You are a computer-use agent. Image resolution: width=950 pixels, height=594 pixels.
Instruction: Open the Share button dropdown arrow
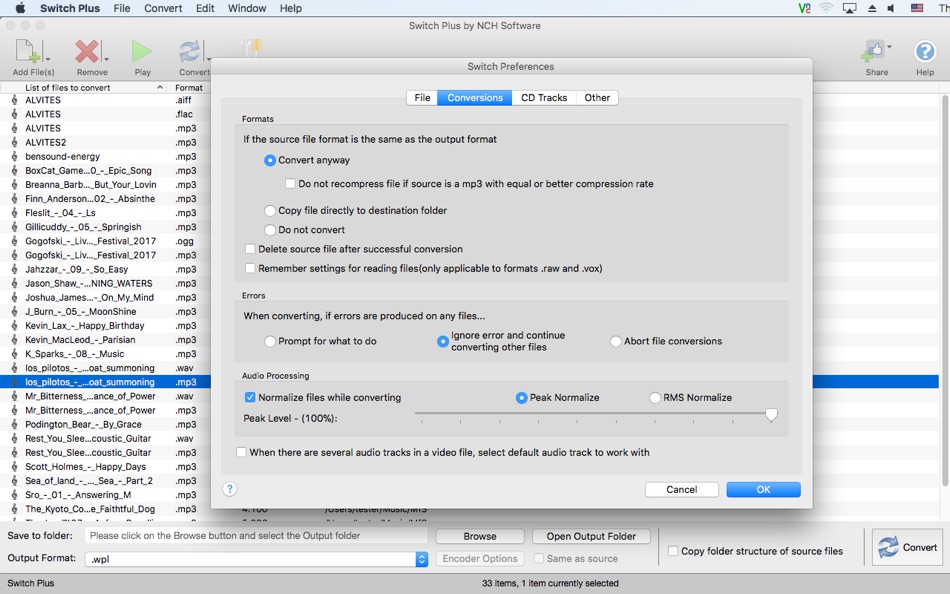(889, 47)
